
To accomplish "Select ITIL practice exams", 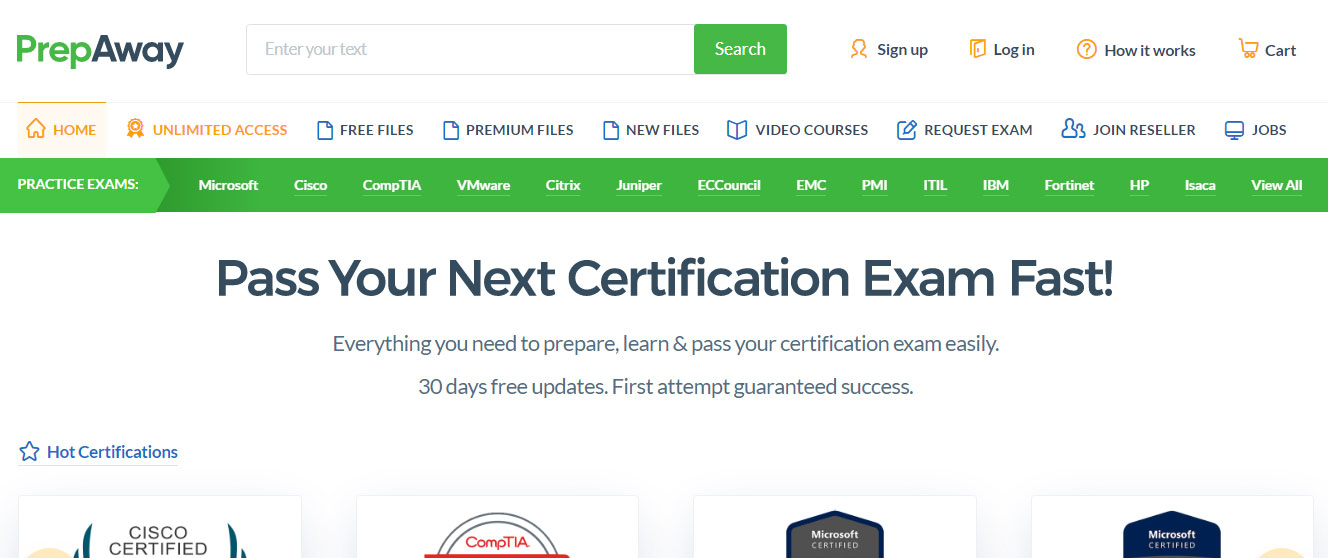I will tap(935, 185).
